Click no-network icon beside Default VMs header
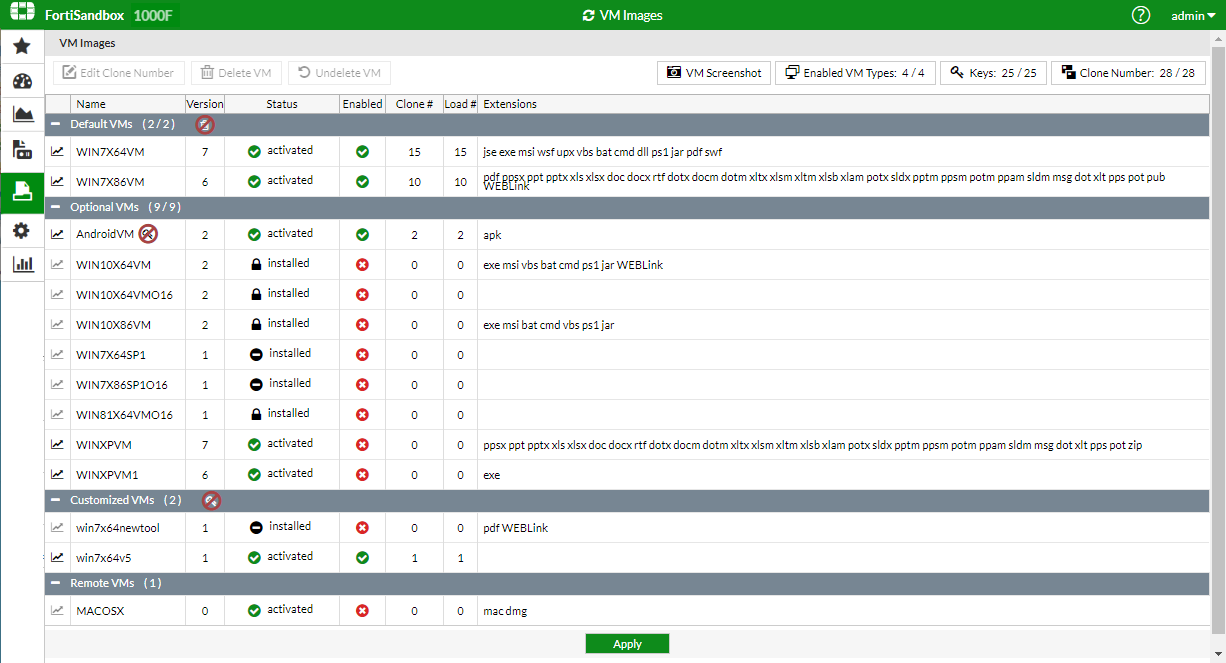The image size is (1226, 663). [205, 125]
